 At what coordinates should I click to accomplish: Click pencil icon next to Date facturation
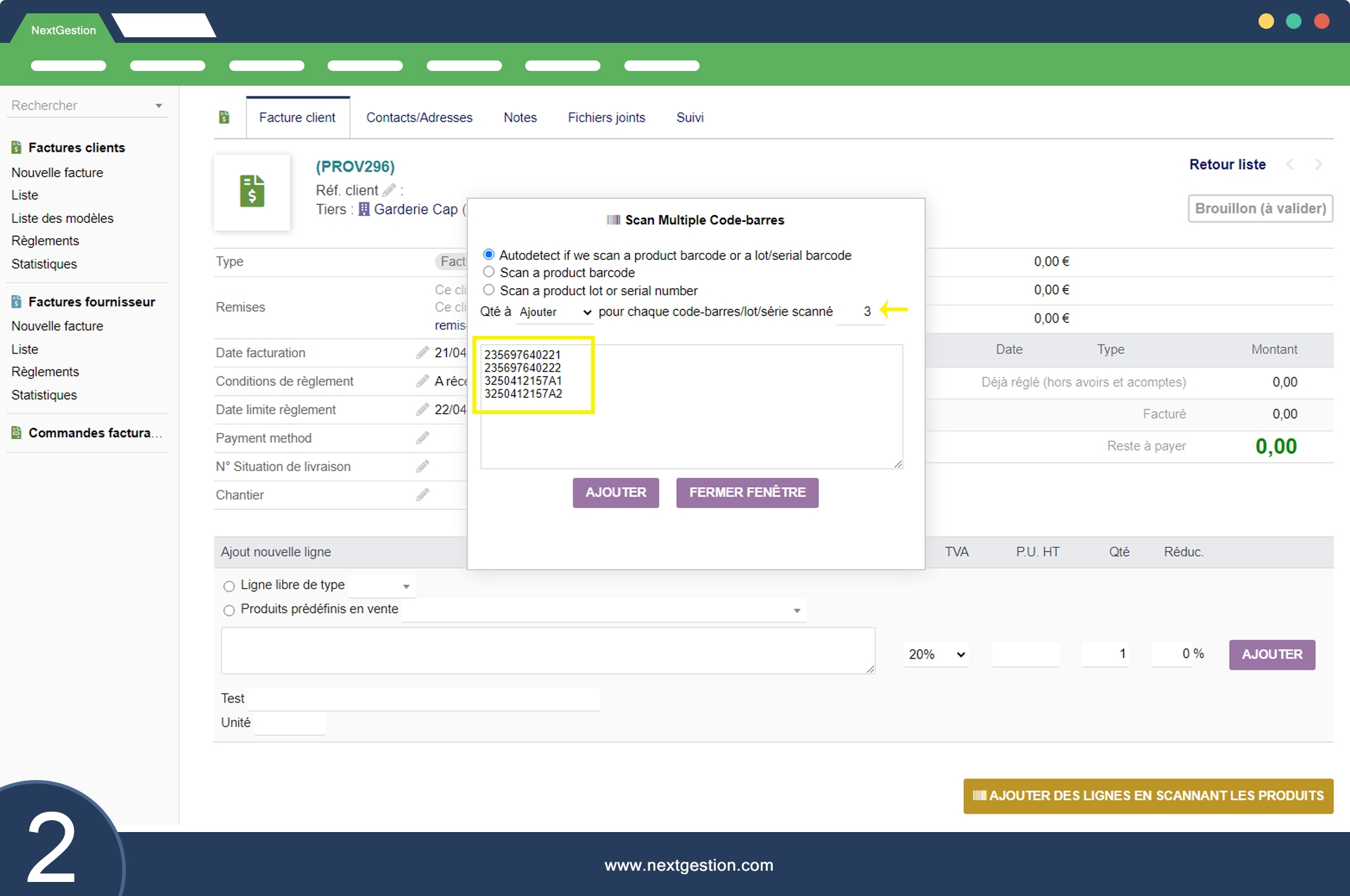click(x=422, y=353)
